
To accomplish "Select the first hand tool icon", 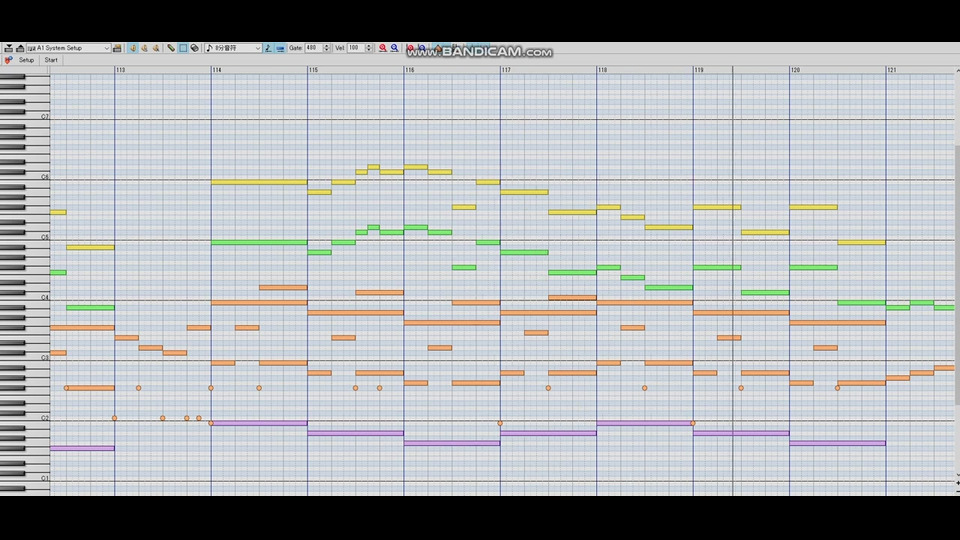I will (x=133, y=48).
